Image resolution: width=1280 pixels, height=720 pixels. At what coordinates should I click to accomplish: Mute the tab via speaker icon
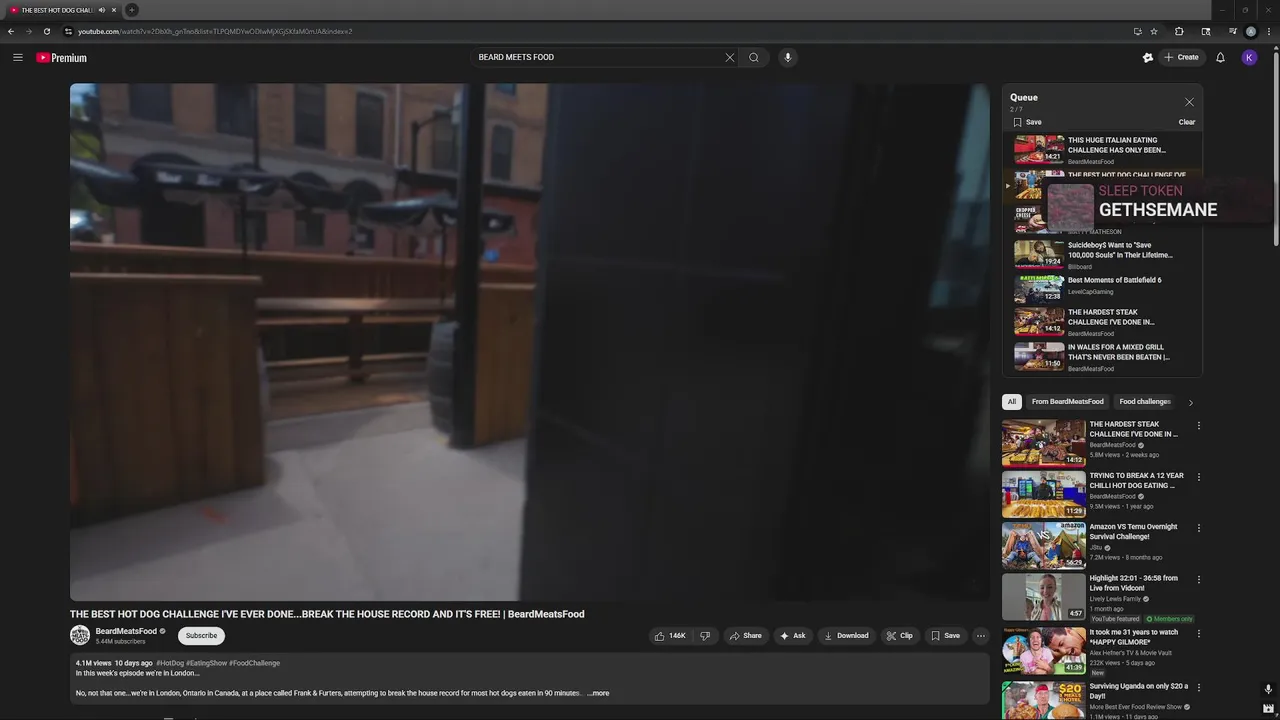coord(102,10)
